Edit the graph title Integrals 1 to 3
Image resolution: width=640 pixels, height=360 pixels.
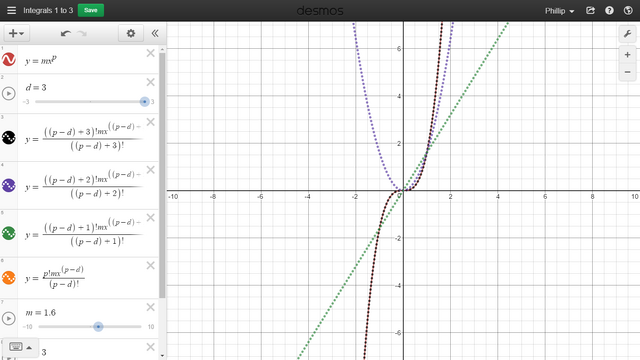pyautogui.click(x=48, y=11)
